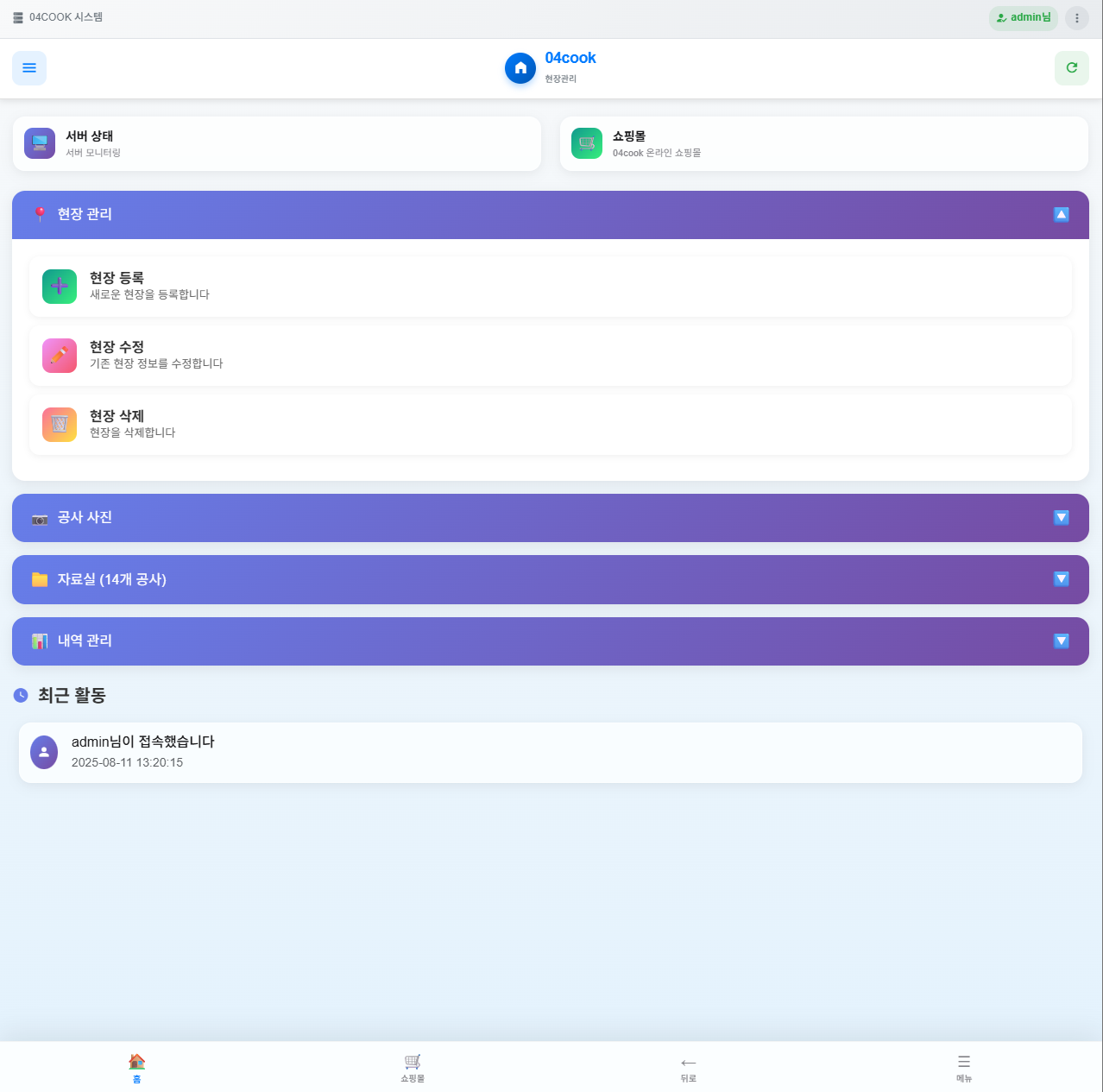Click the clock icon beside 최근 활동
Screen dimensions: 1103x1092
pyautogui.click(x=21, y=695)
